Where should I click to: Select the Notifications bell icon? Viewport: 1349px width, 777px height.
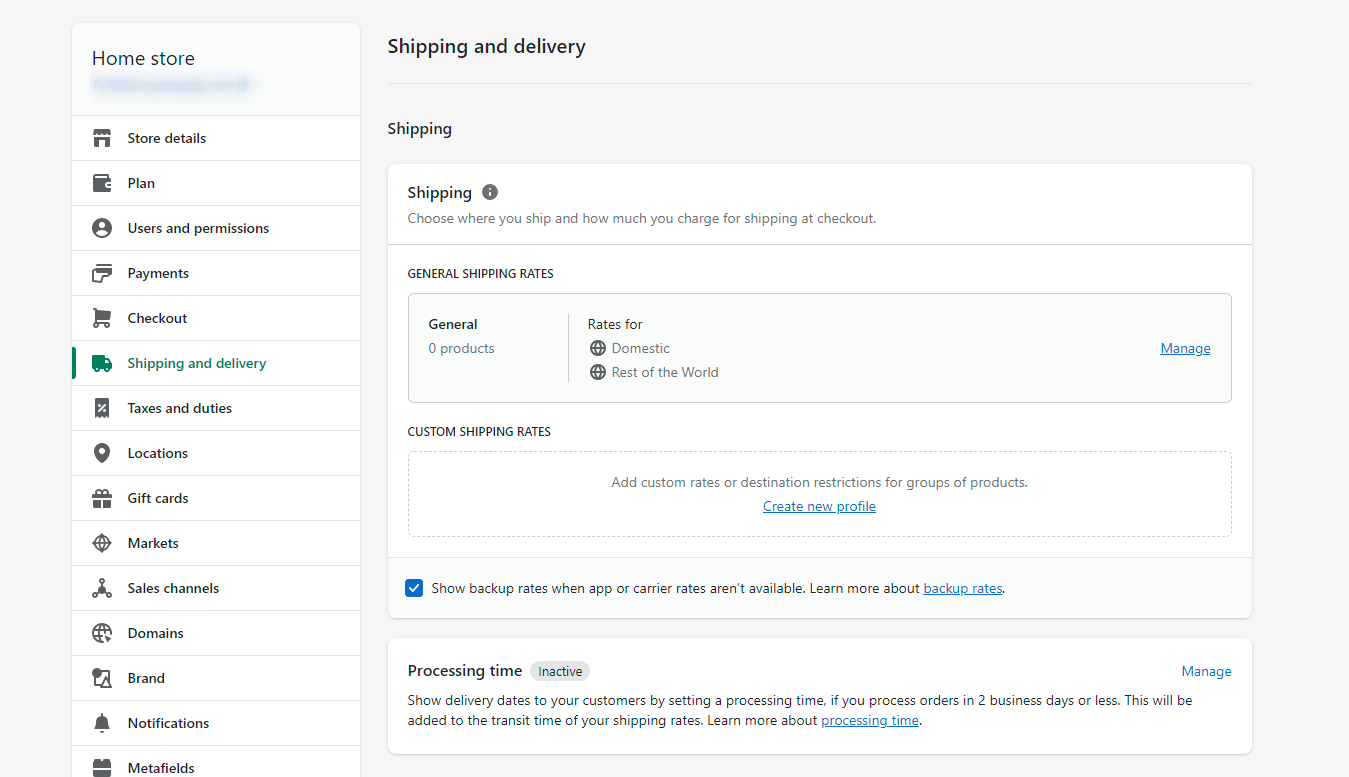coord(101,723)
